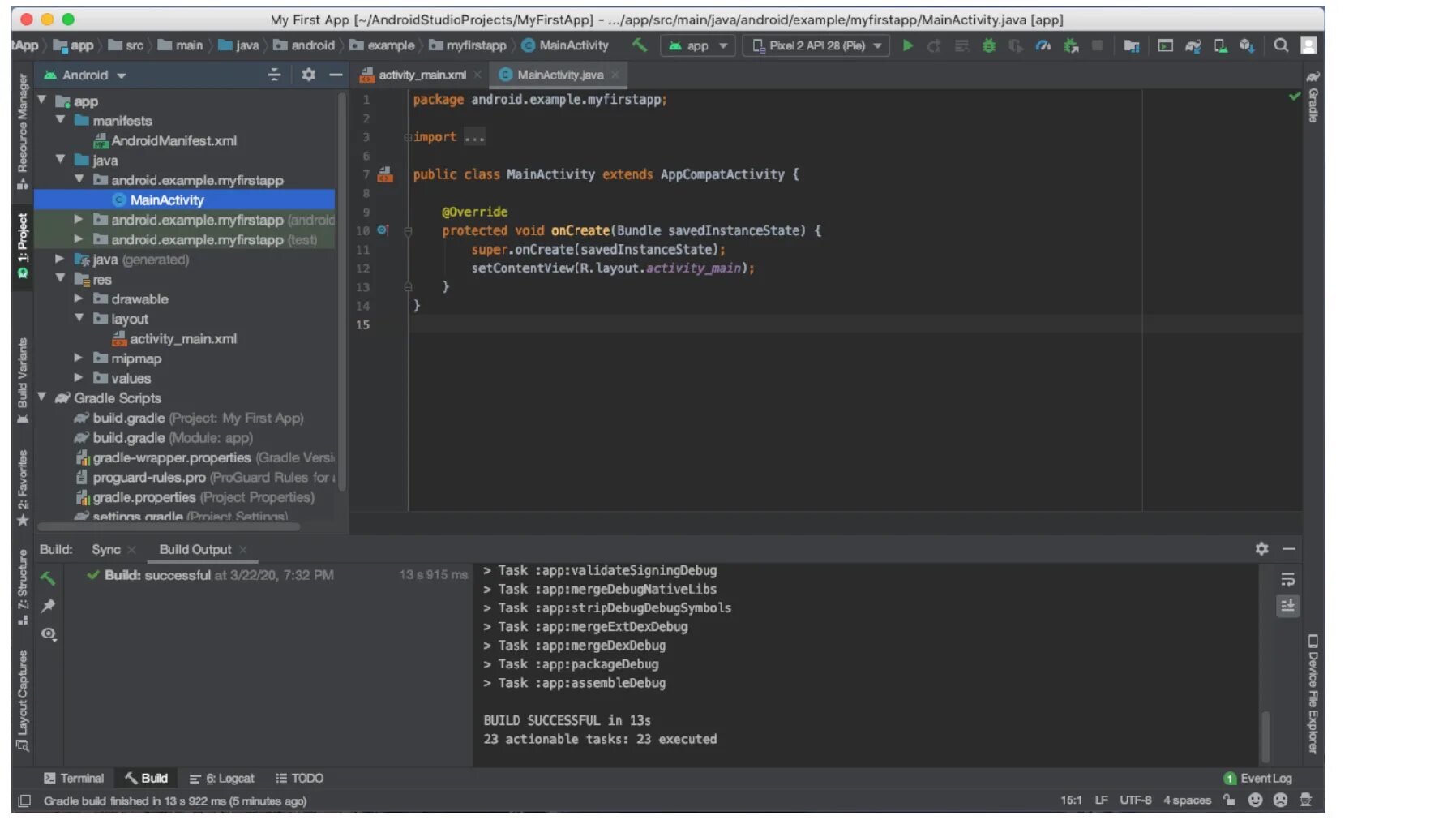This screenshot has width=1456, height=820.
Task: Expand the mipmap folder
Action: [79, 357]
